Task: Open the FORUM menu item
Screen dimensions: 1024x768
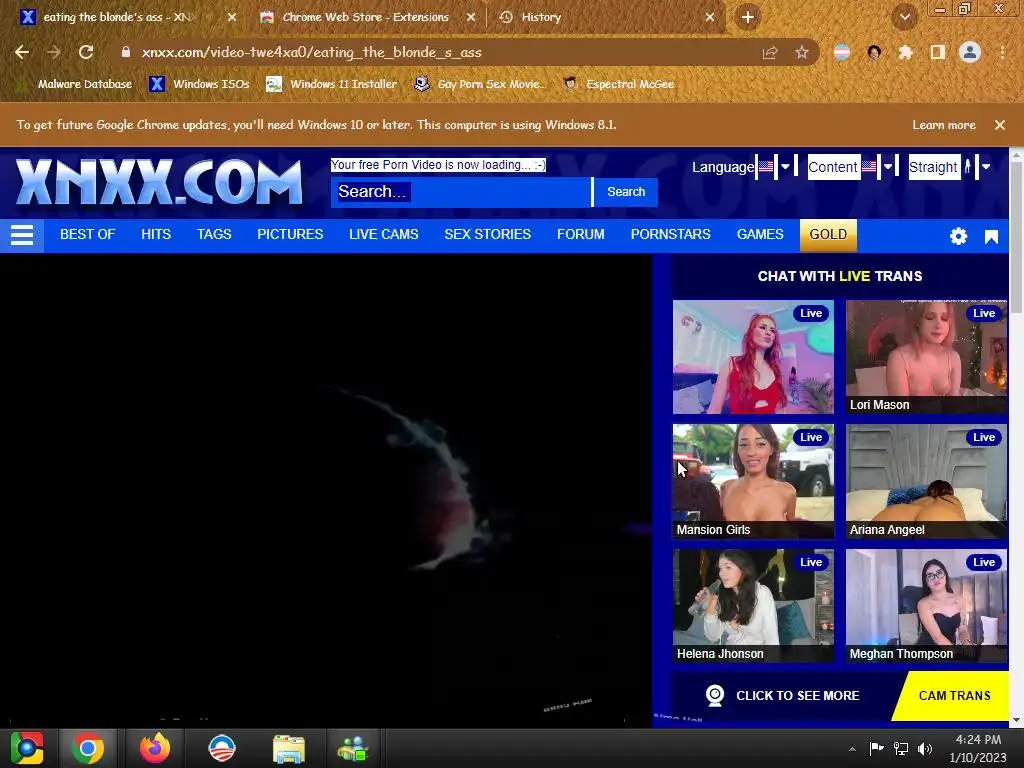Action: (x=581, y=234)
